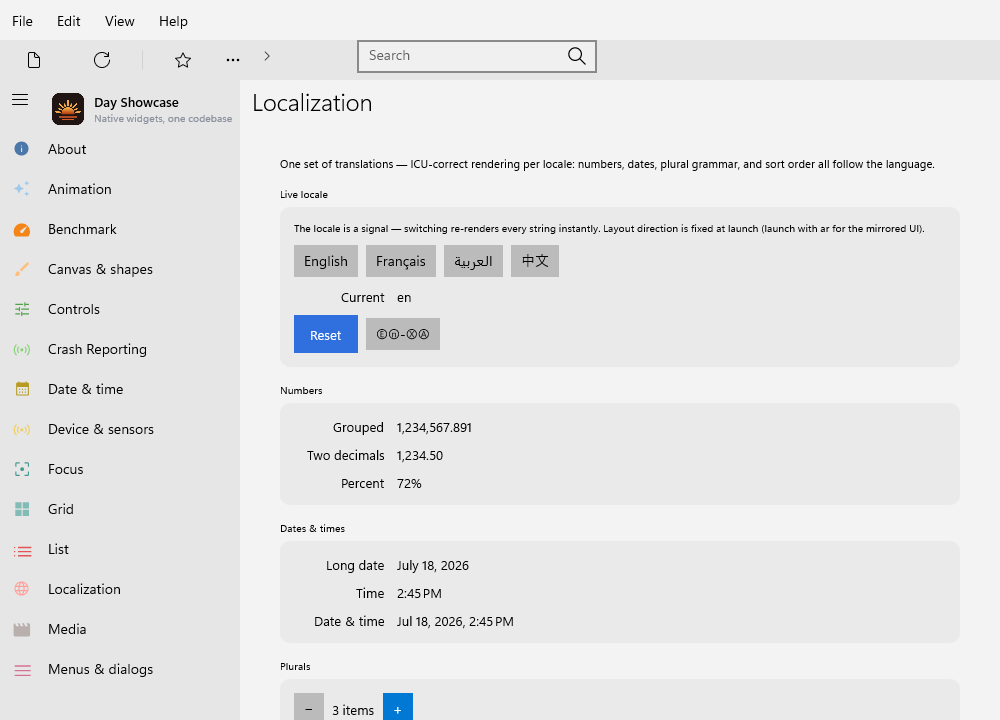The width and height of the screenshot is (1000, 720).
Task: Click the 3 items plural text
Action: pos(353,710)
